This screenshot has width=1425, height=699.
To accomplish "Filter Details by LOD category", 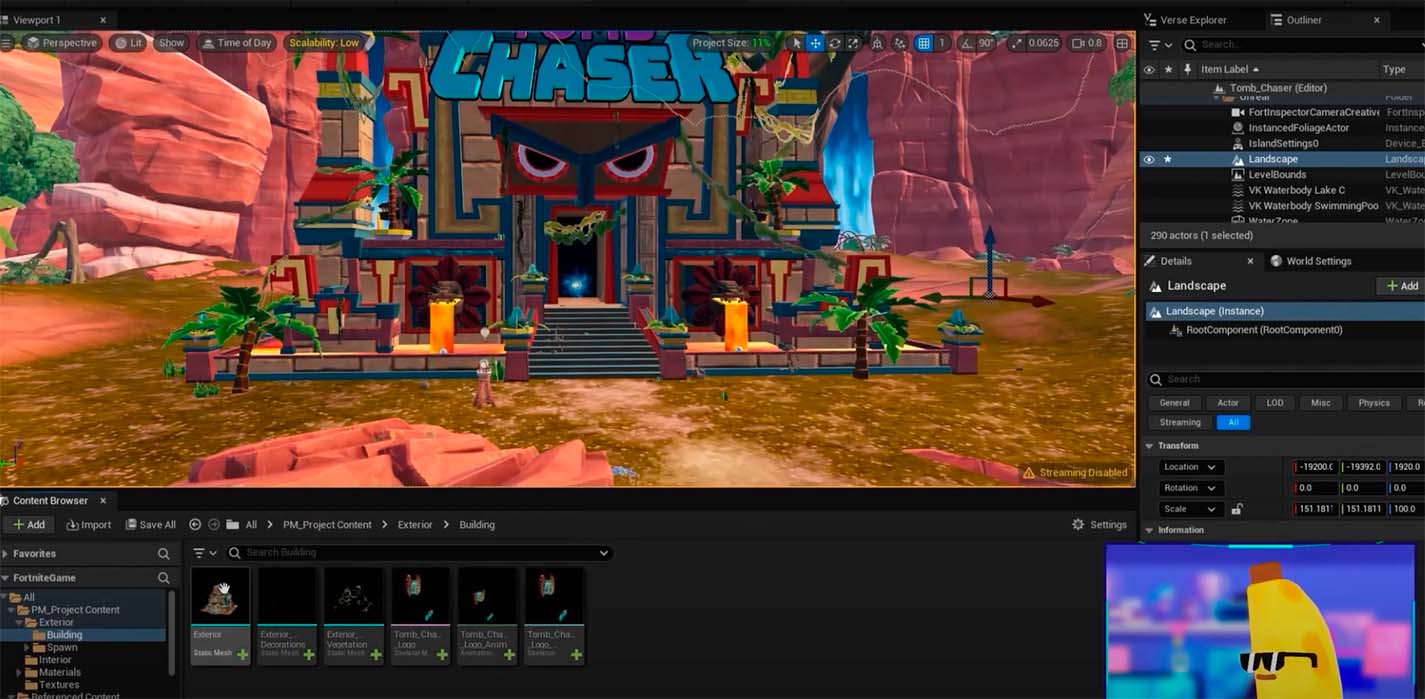I will coord(1274,403).
